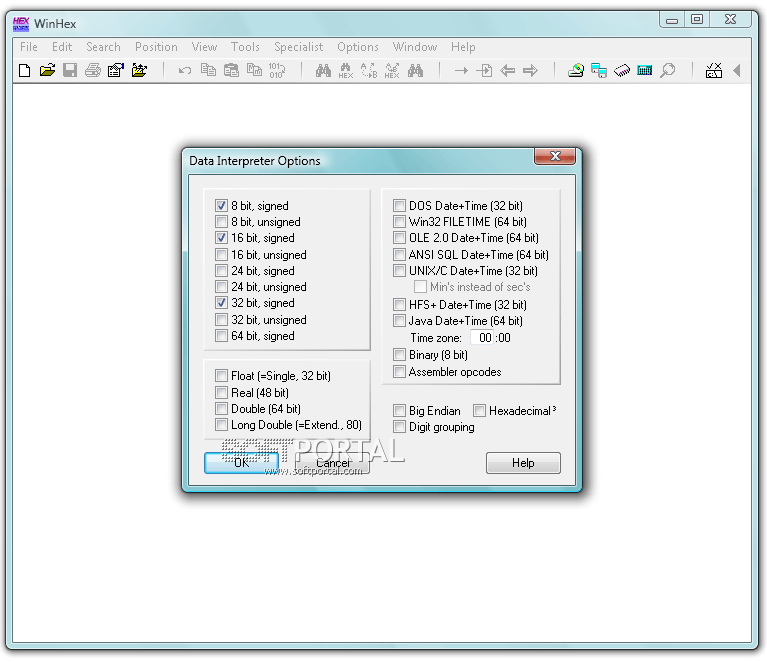Viewport: 767px width, 662px height.
Task: Enable the 8 bit, unsigned checkbox
Action: [221, 222]
